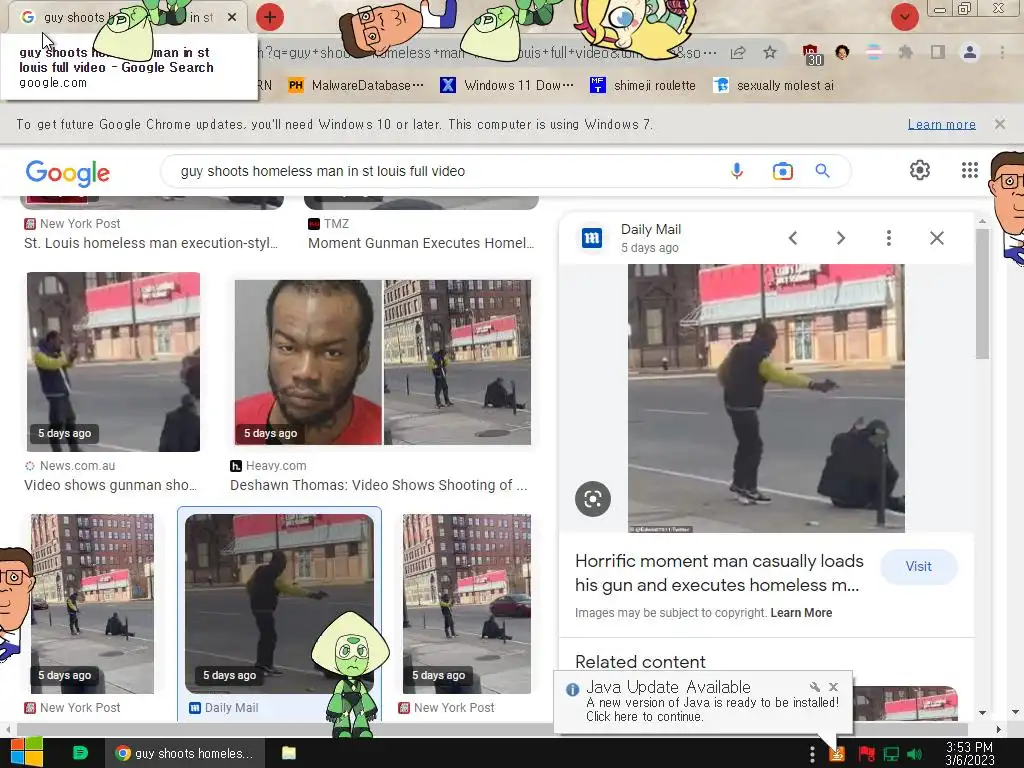1024x768 pixels.
Task: Open Heavy.com Deshawn Thomas image result
Action: coord(383,362)
